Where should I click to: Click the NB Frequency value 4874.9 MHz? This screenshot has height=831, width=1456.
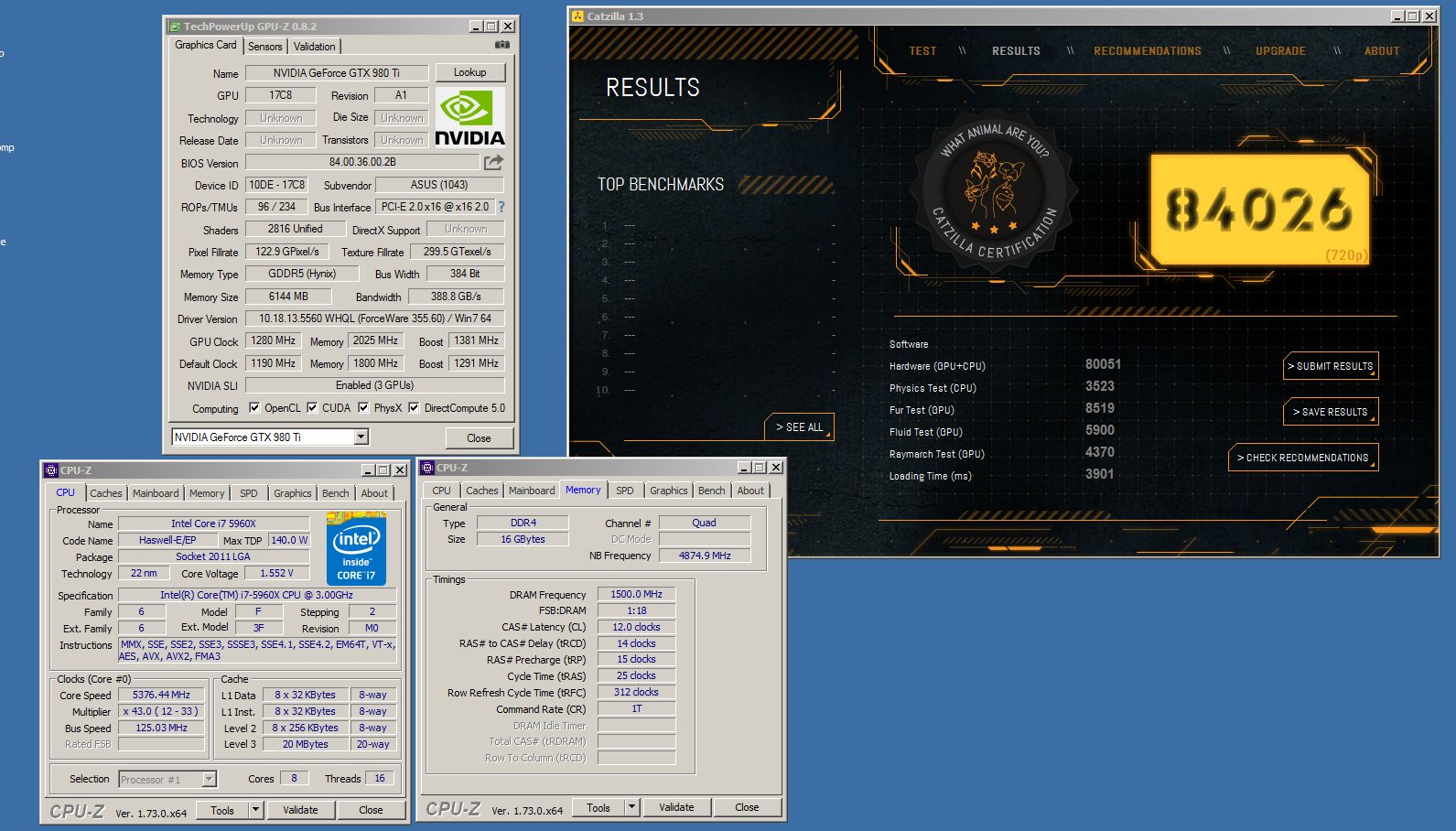[x=705, y=556]
